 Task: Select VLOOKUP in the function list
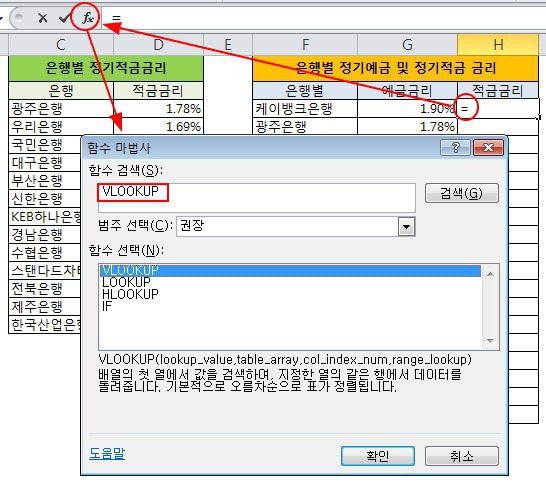[290, 271]
